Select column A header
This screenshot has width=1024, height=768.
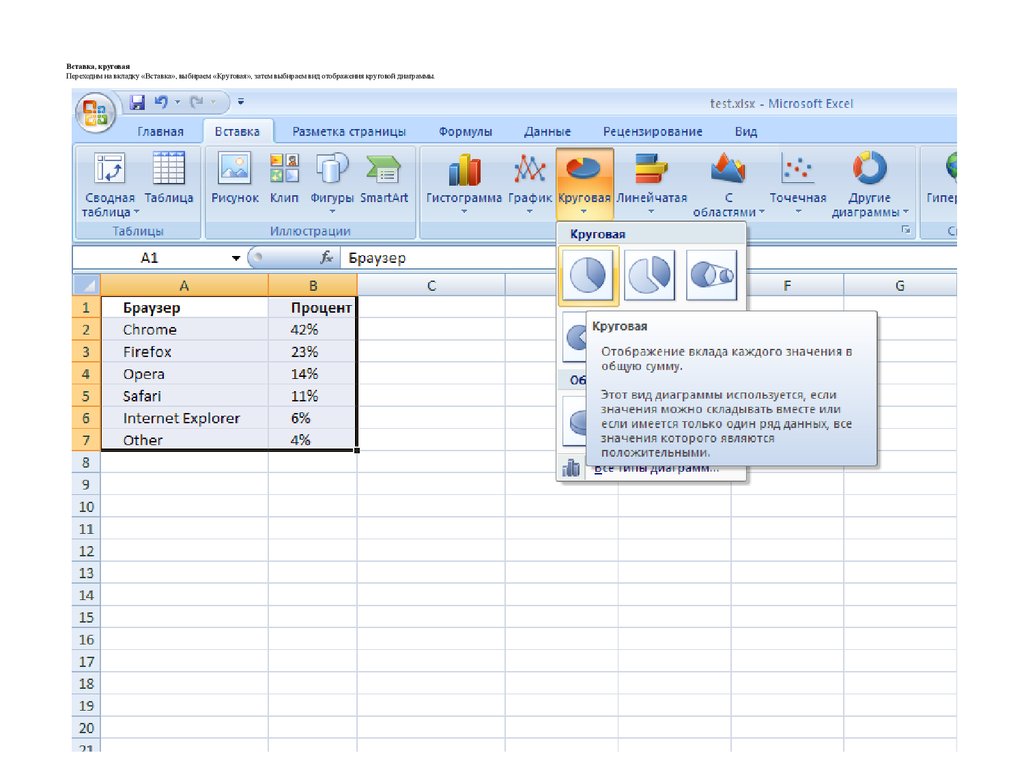184,285
